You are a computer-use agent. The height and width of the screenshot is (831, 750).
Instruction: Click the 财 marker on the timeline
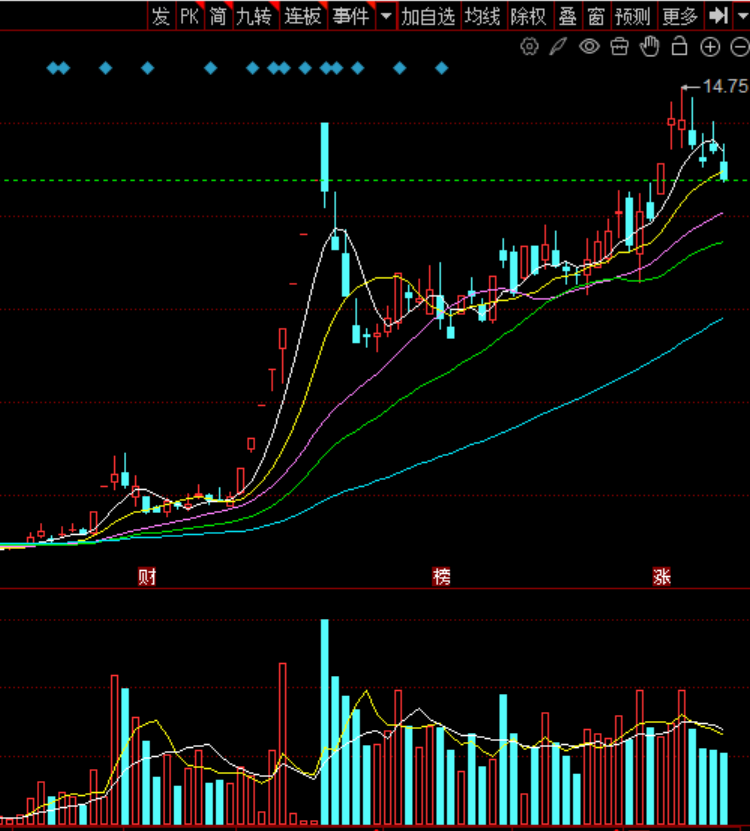[x=147, y=577]
